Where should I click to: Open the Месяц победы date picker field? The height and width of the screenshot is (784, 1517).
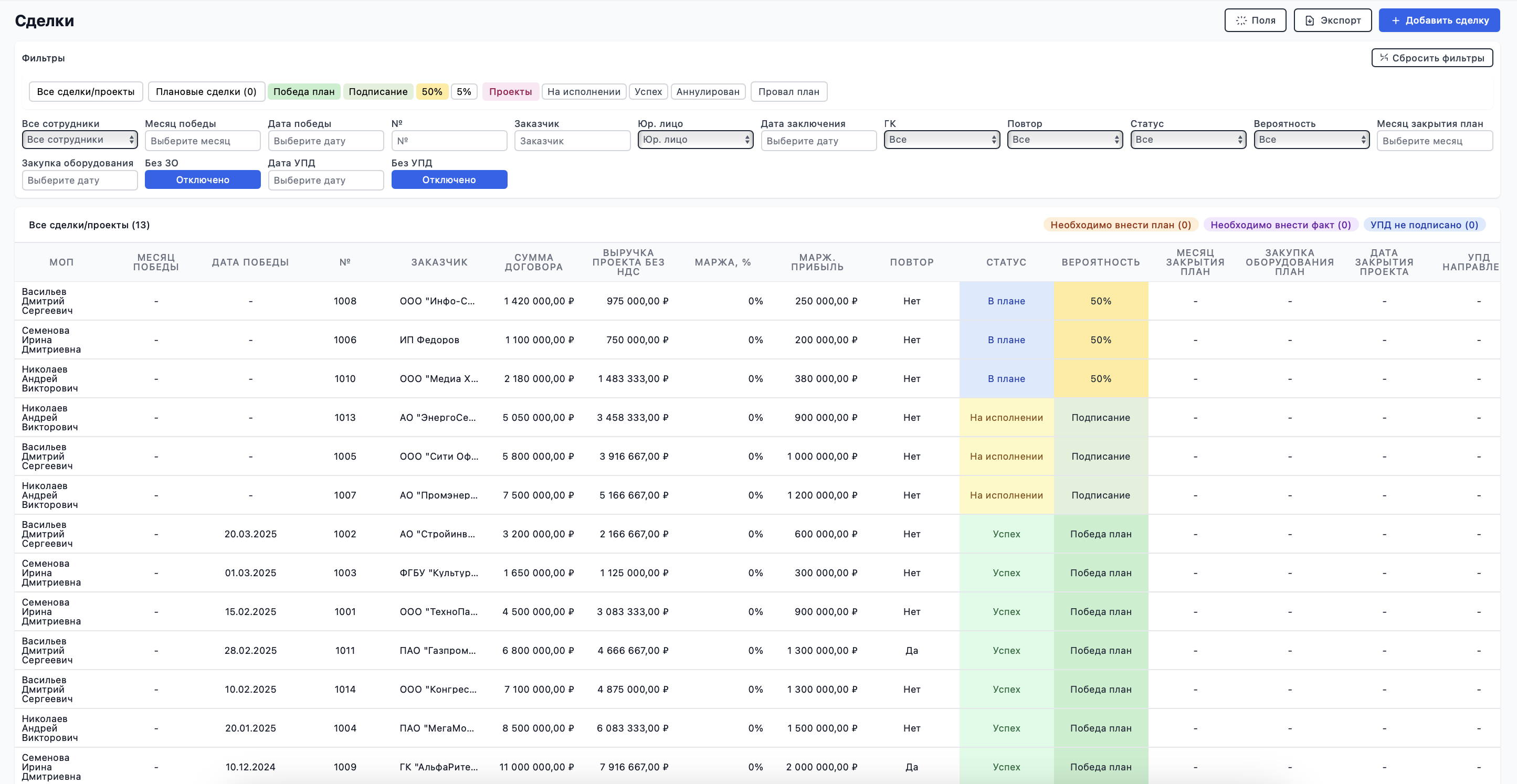tap(203, 141)
